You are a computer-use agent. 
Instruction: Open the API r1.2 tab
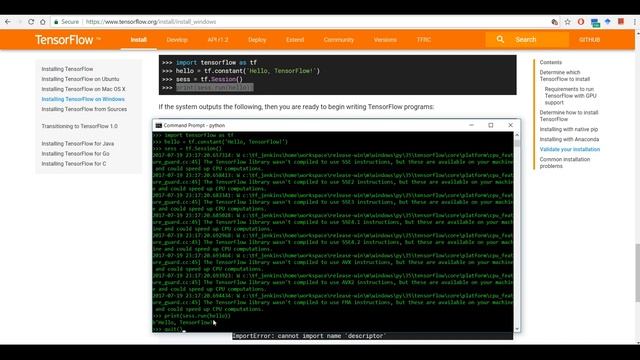tap(218, 40)
